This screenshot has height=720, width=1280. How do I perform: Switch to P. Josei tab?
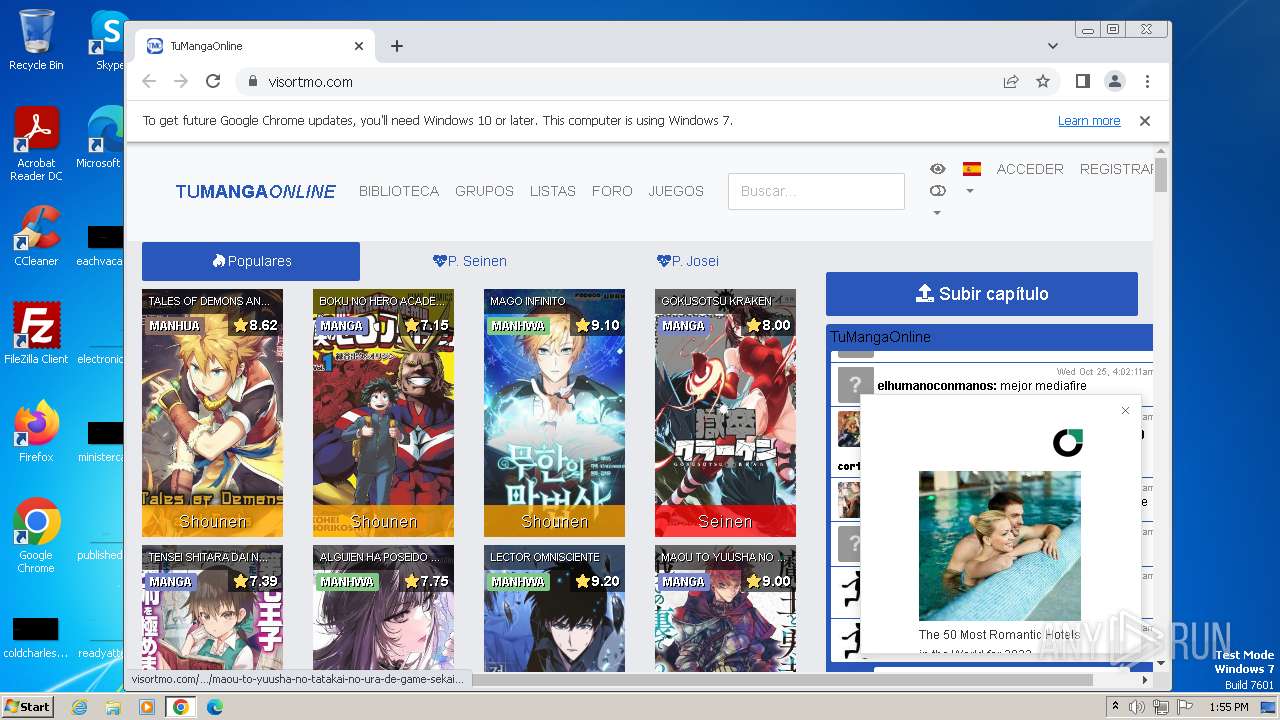click(x=687, y=261)
